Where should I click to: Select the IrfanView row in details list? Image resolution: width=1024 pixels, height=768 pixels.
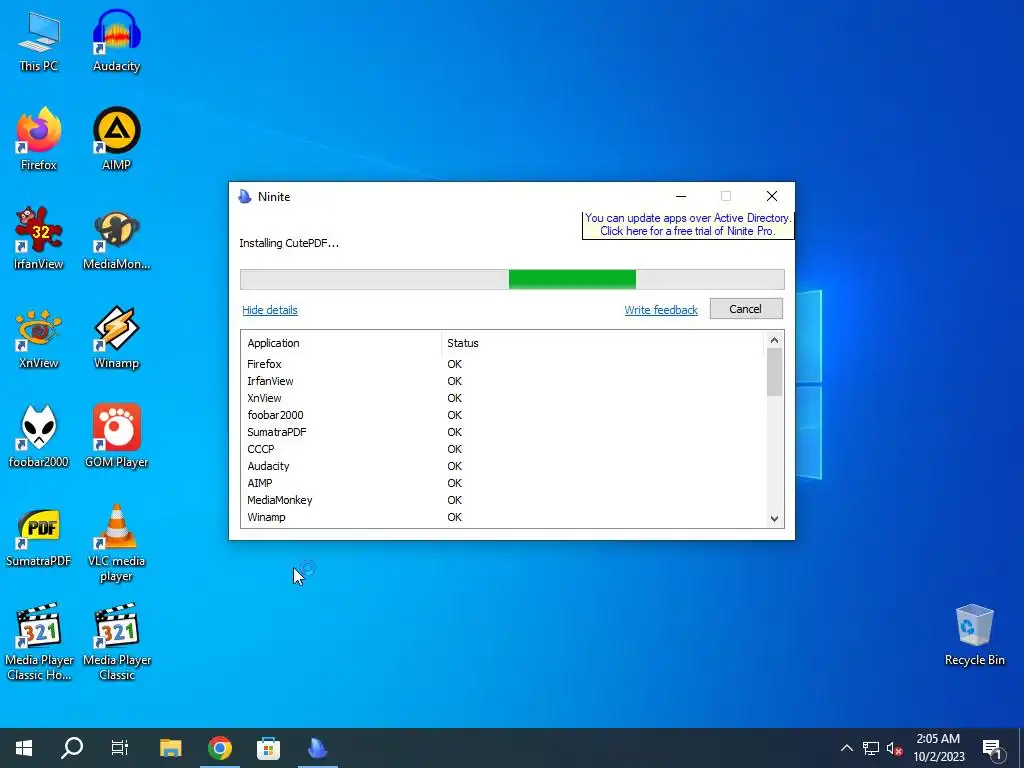(503, 381)
